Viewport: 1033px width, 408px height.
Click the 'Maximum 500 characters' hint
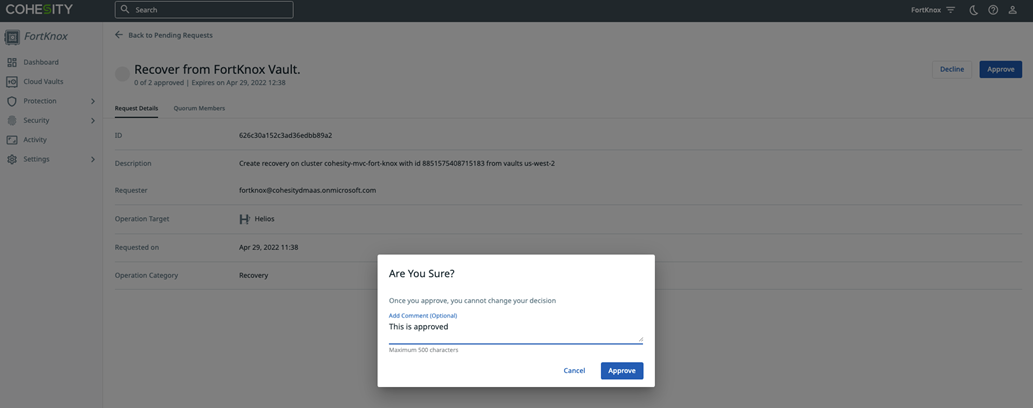coord(424,350)
